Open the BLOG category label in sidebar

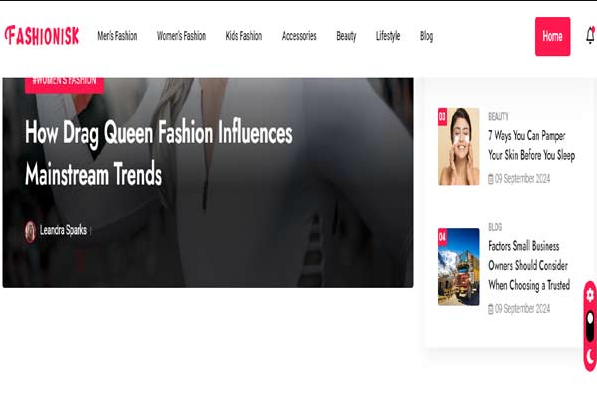point(495,227)
